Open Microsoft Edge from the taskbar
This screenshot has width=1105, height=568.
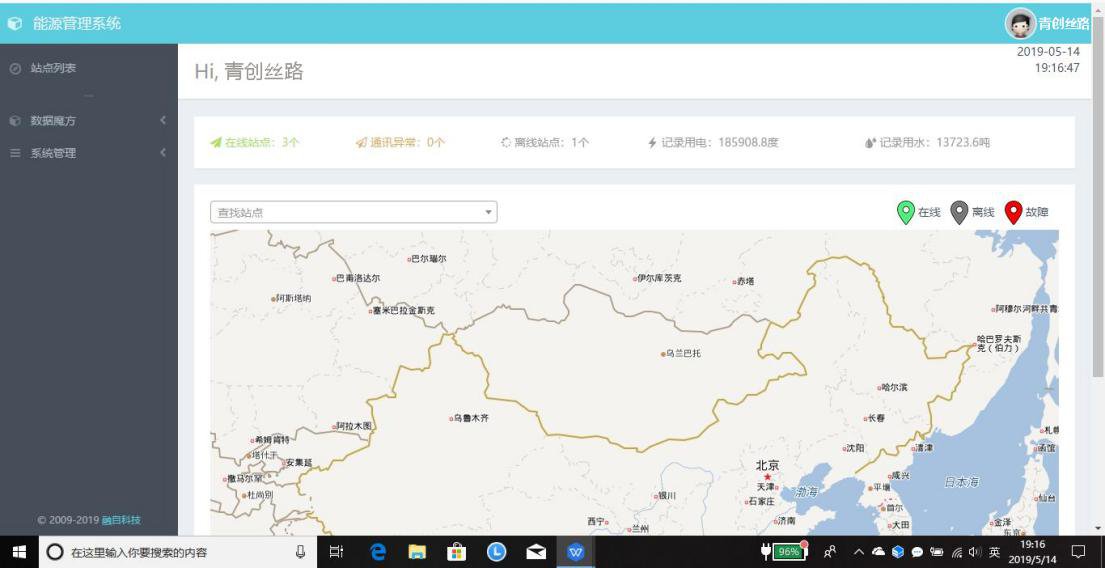[x=377, y=551]
